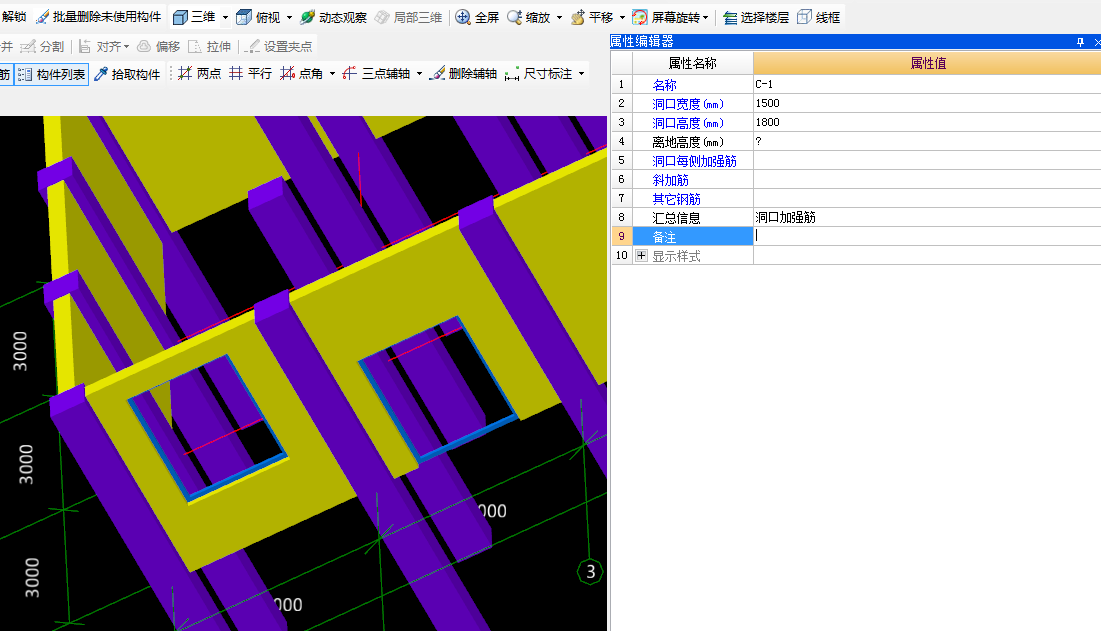Click the 属性值 column header
This screenshot has width=1101, height=631.
coord(928,63)
